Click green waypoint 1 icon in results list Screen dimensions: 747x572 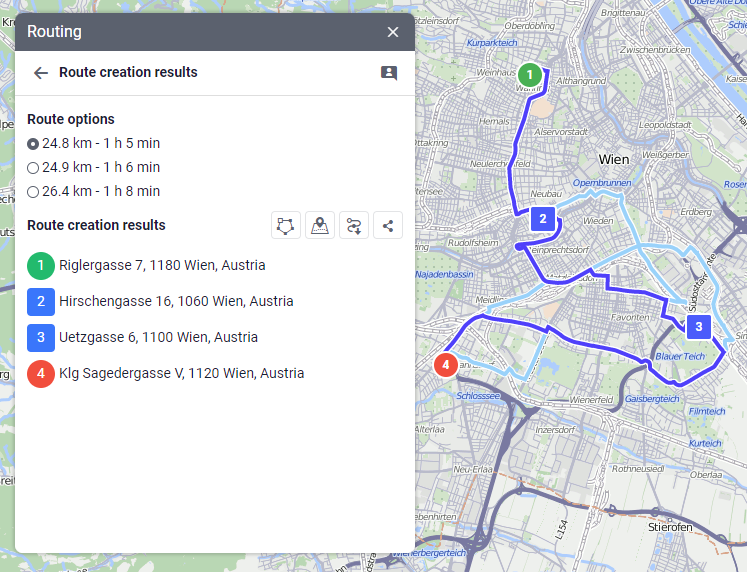pos(41,266)
